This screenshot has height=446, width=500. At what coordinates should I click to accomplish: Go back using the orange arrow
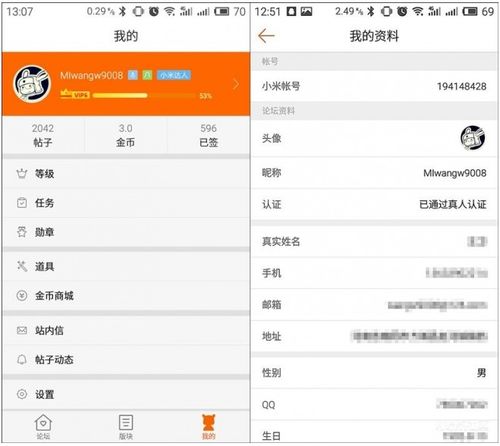pos(266,36)
